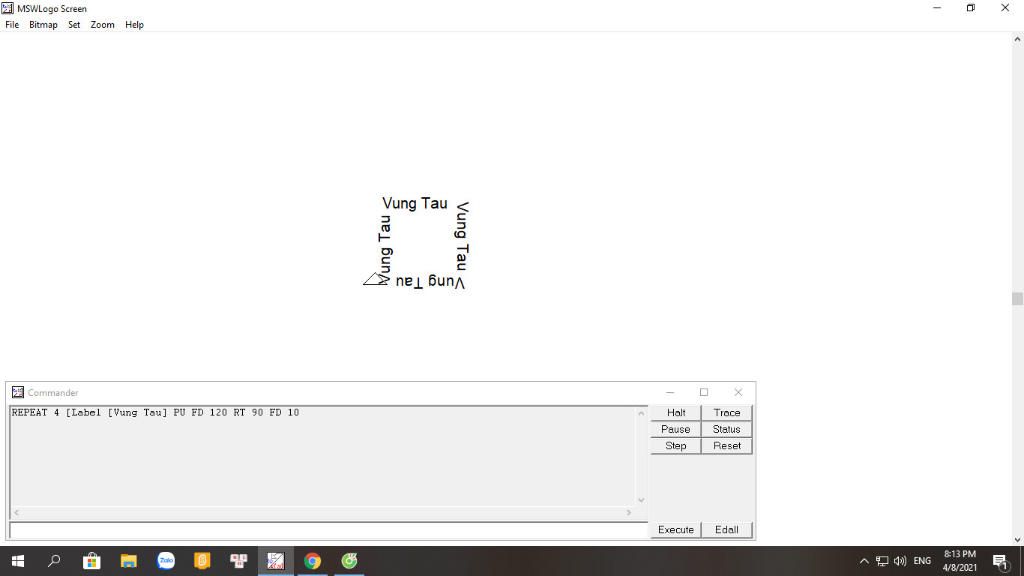Image resolution: width=1024 pixels, height=576 pixels.
Task: Open the volume tray icon
Action: [900, 561]
